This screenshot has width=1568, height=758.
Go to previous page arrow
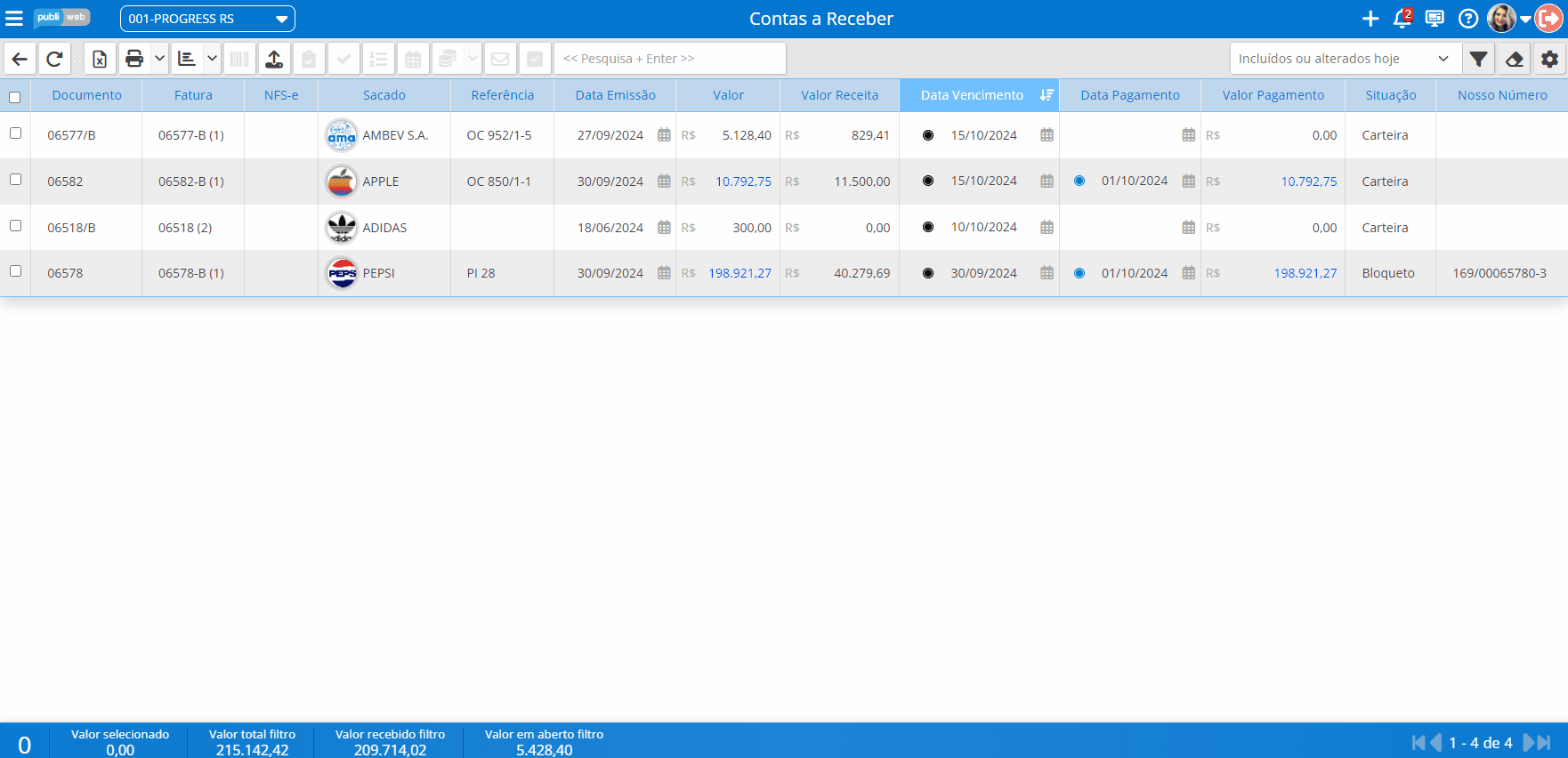coord(1435,742)
